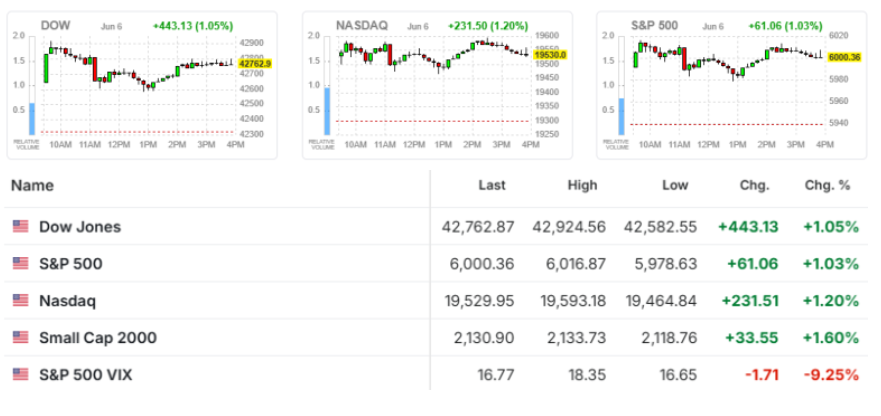Click Nasdaq low value 19,464.84
The width and height of the screenshot is (881, 416).
coord(661,301)
